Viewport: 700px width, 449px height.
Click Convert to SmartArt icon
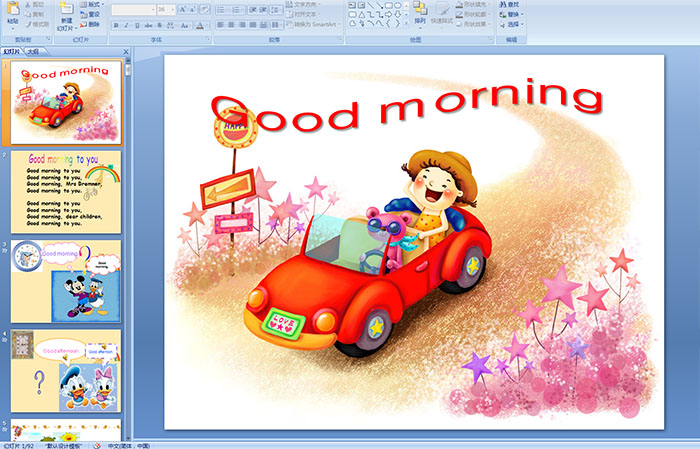point(289,24)
